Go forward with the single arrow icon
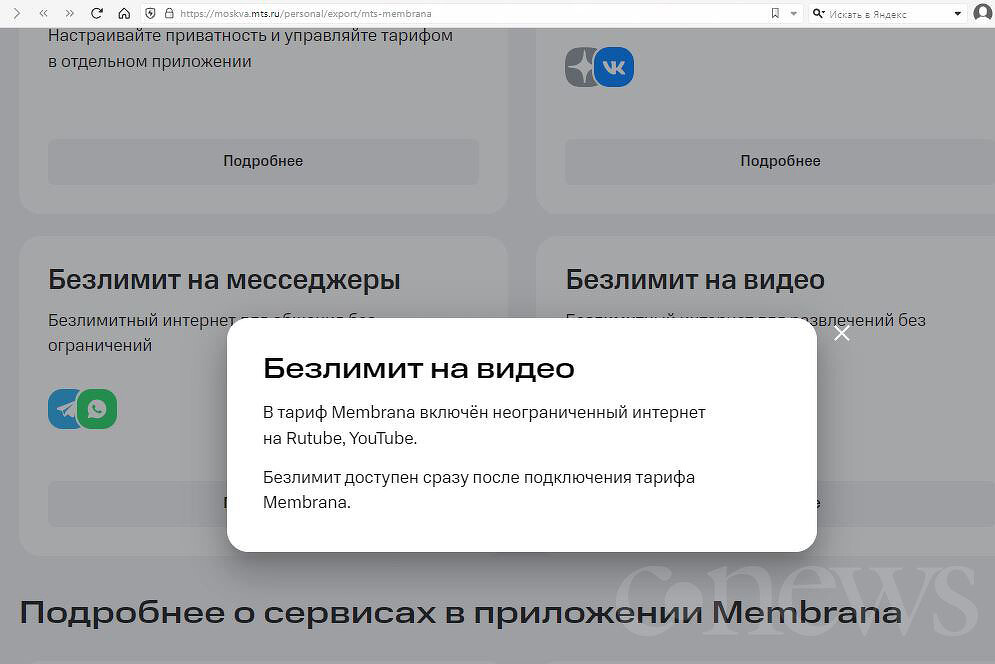995x664 pixels. 16,13
